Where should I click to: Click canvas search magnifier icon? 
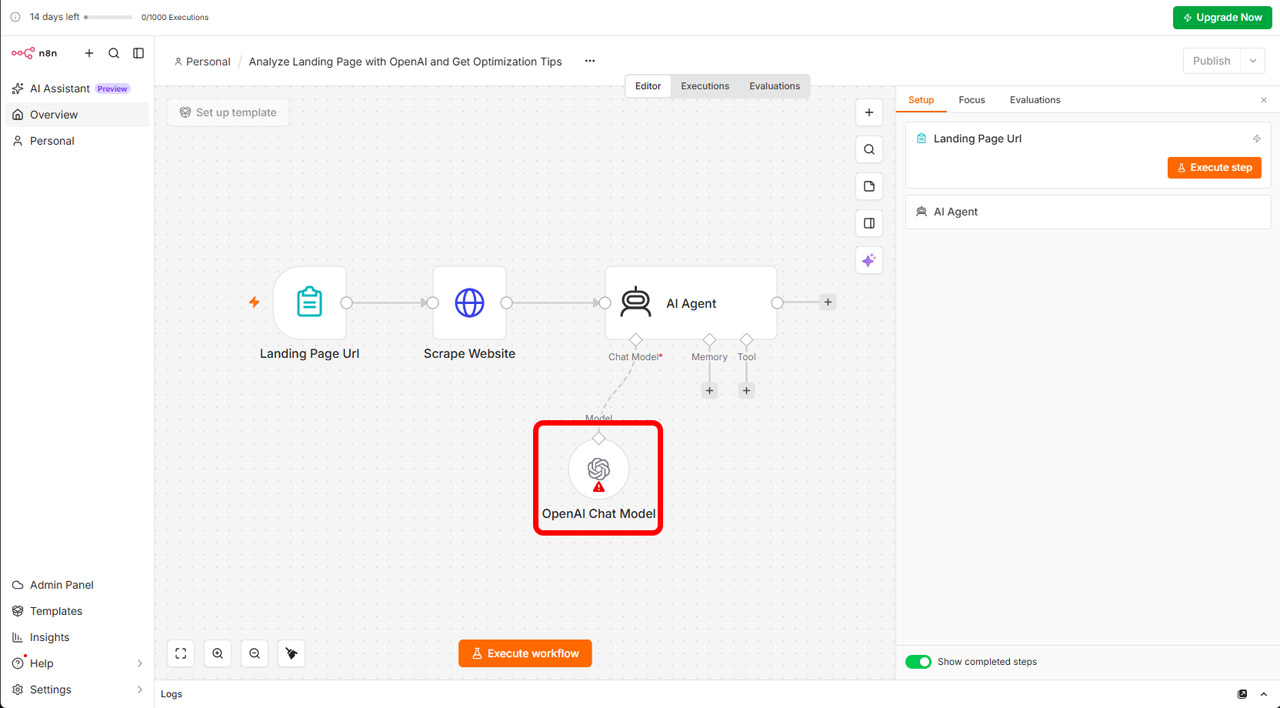tap(869, 150)
